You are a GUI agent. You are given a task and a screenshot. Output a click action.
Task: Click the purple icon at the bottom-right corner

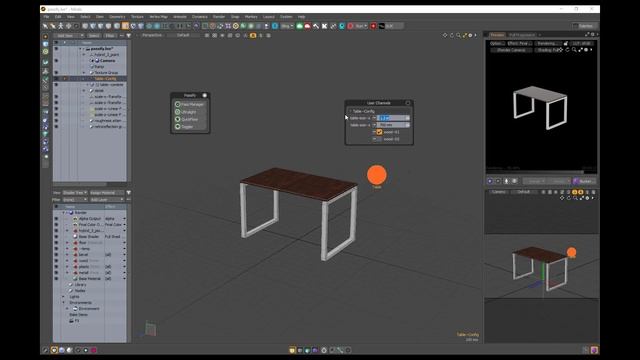[594, 350]
